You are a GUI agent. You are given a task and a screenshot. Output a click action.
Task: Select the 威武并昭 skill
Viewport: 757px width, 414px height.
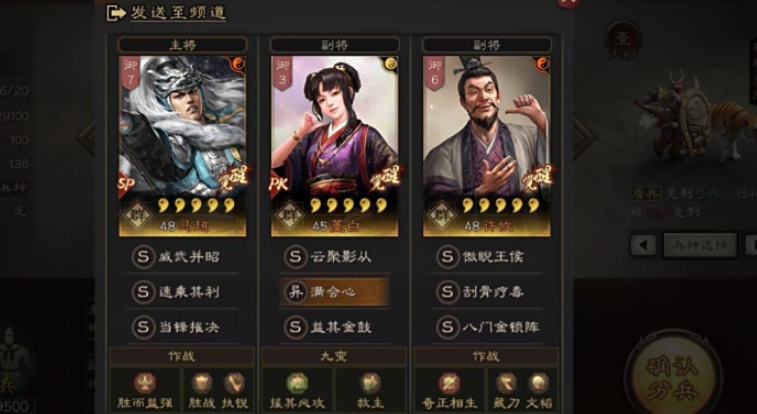pos(182,257)
